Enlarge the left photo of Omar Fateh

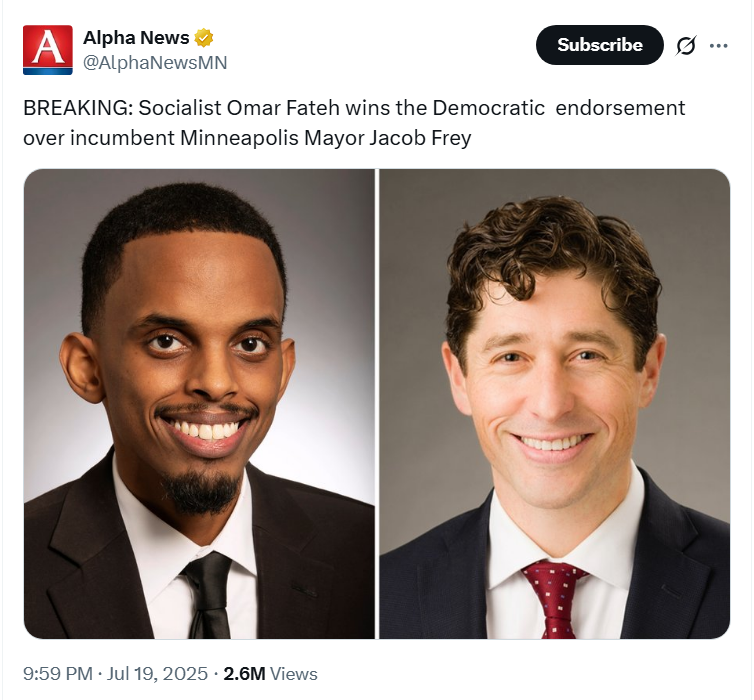coord(199,404)
